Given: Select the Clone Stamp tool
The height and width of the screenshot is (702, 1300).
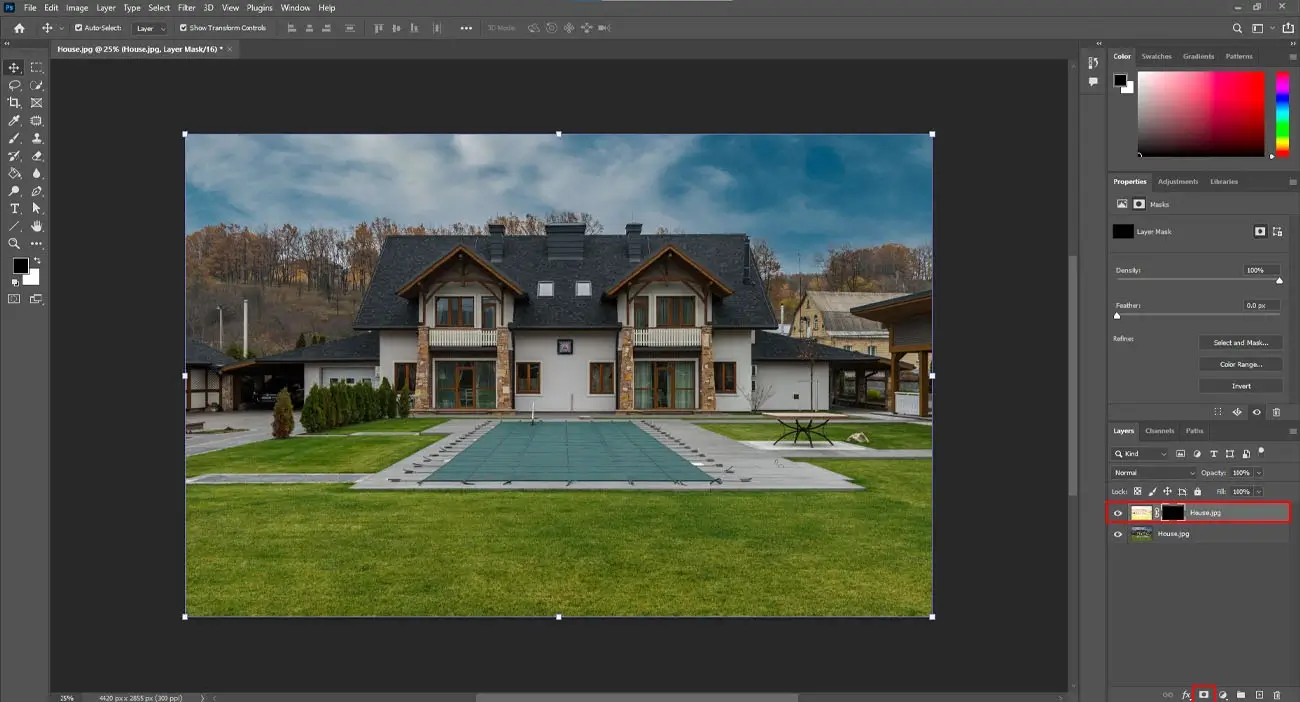Looking at the screenshot, I should pyautogui.click(x=36, y=138).
